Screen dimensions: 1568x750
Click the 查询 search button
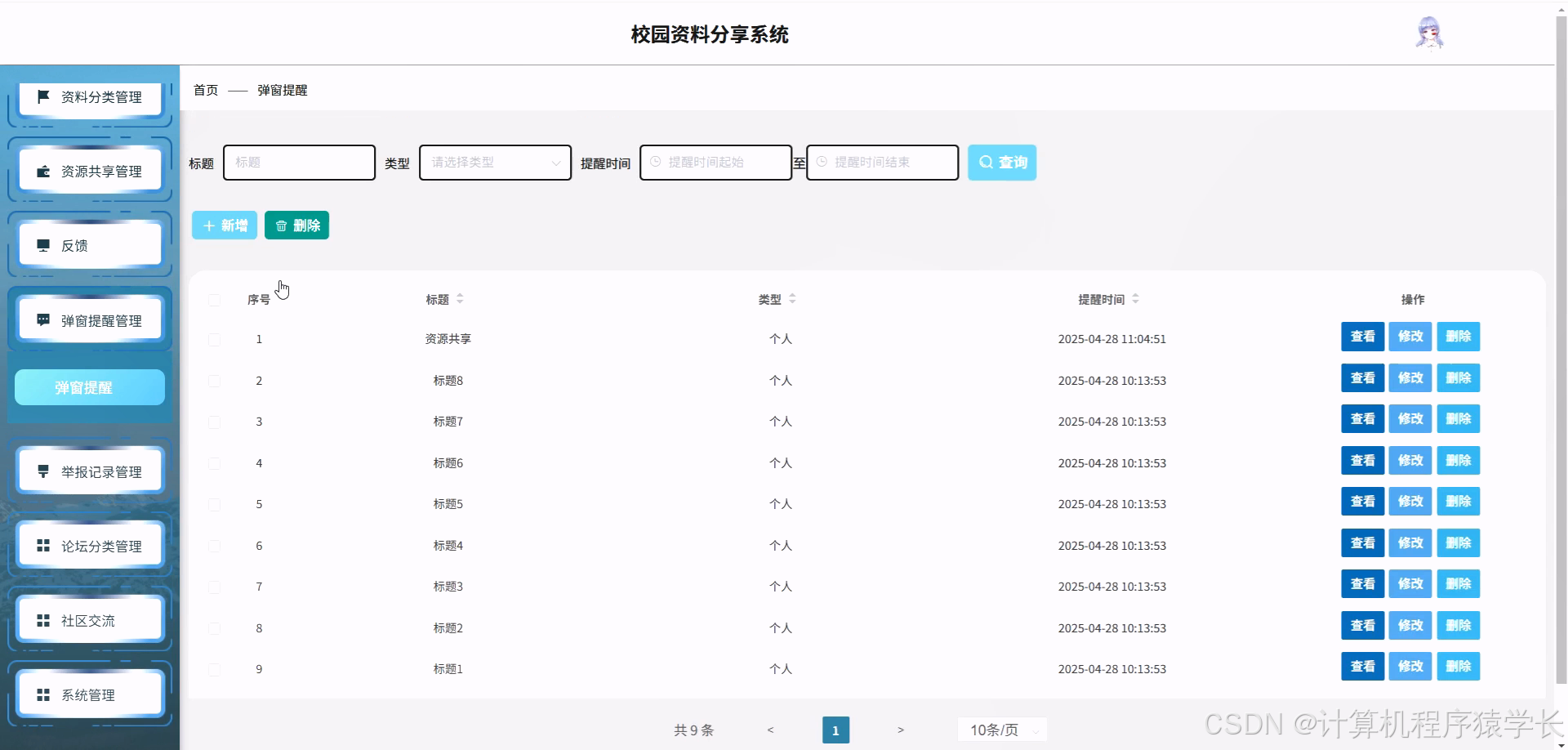[x=1002, y=162]
